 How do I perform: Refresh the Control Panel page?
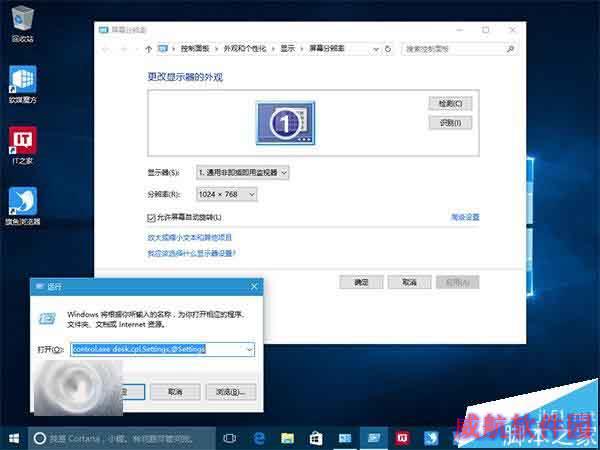(388, 49)
